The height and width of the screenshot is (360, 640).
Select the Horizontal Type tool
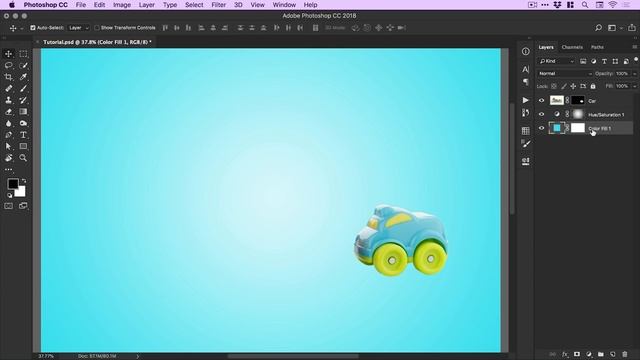tap(23, 135)
